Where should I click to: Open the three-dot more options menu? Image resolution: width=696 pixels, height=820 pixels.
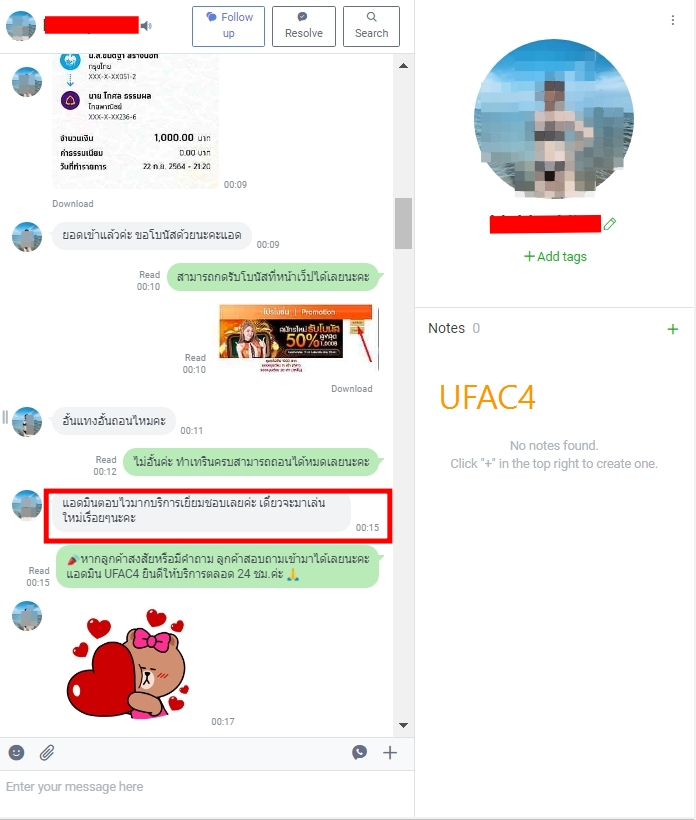[672, 20]
